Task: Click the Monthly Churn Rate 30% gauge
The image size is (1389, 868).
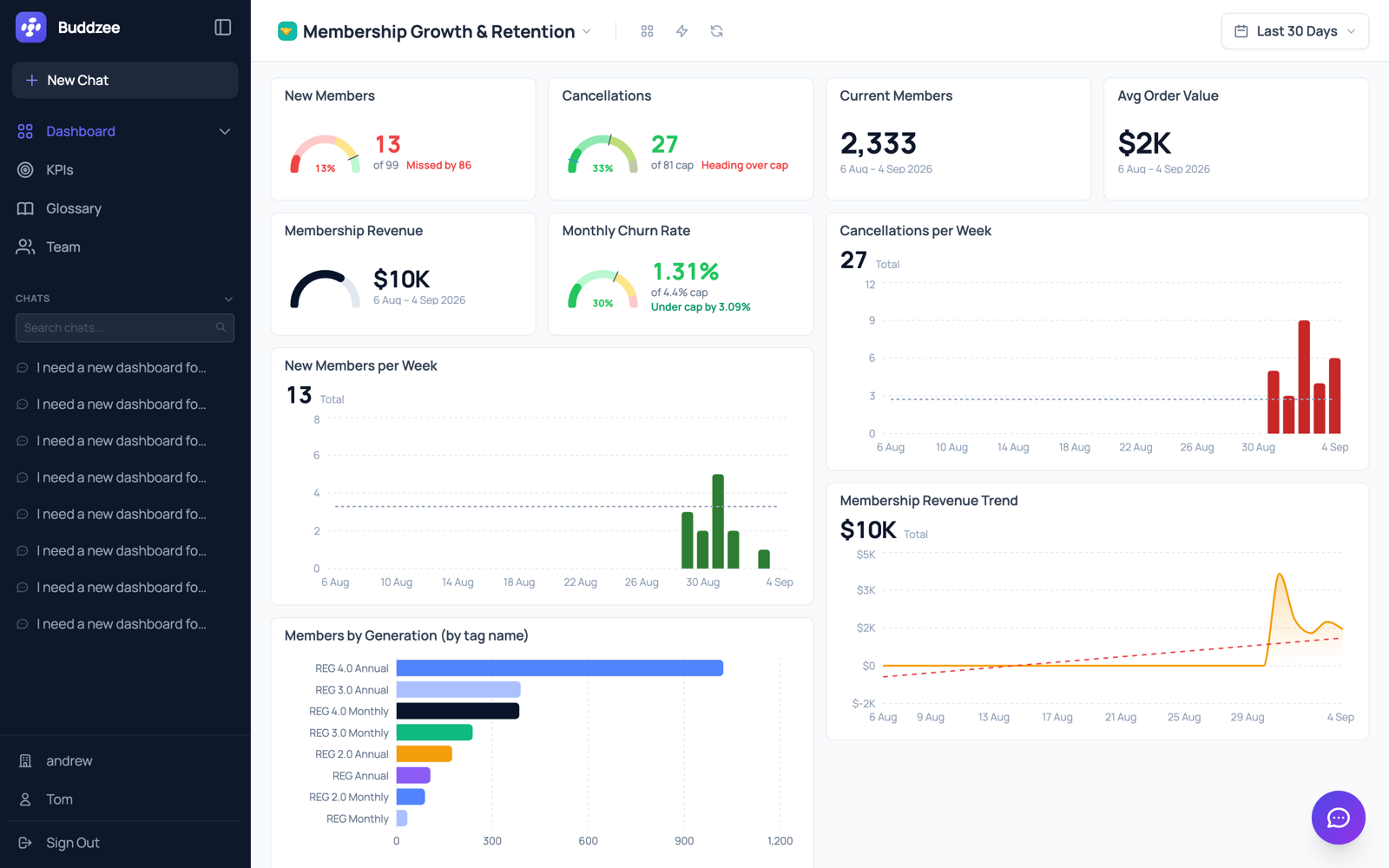Action: [x=602, y=289]
